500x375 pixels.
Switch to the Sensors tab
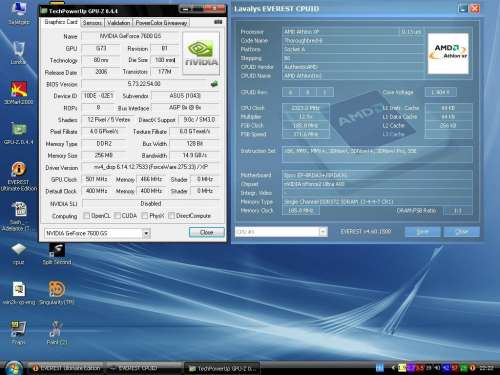click(x=92, y=23)
